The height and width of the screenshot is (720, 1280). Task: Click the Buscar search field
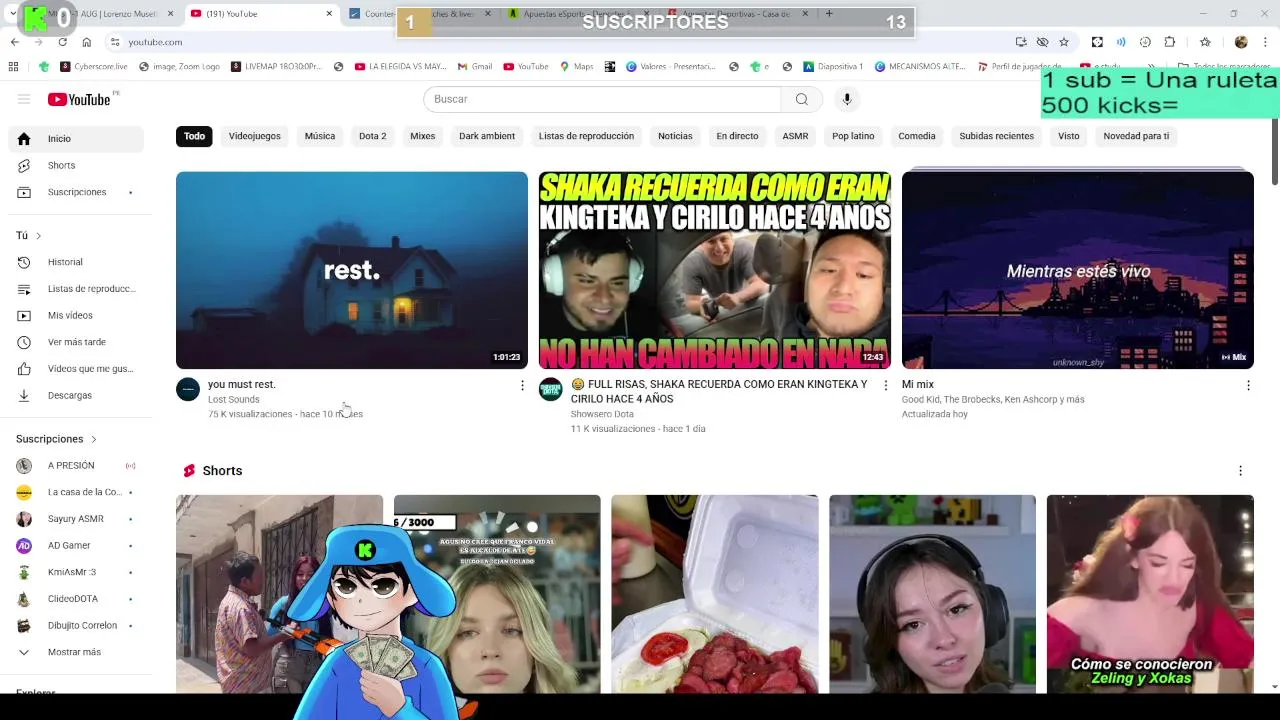602,99
